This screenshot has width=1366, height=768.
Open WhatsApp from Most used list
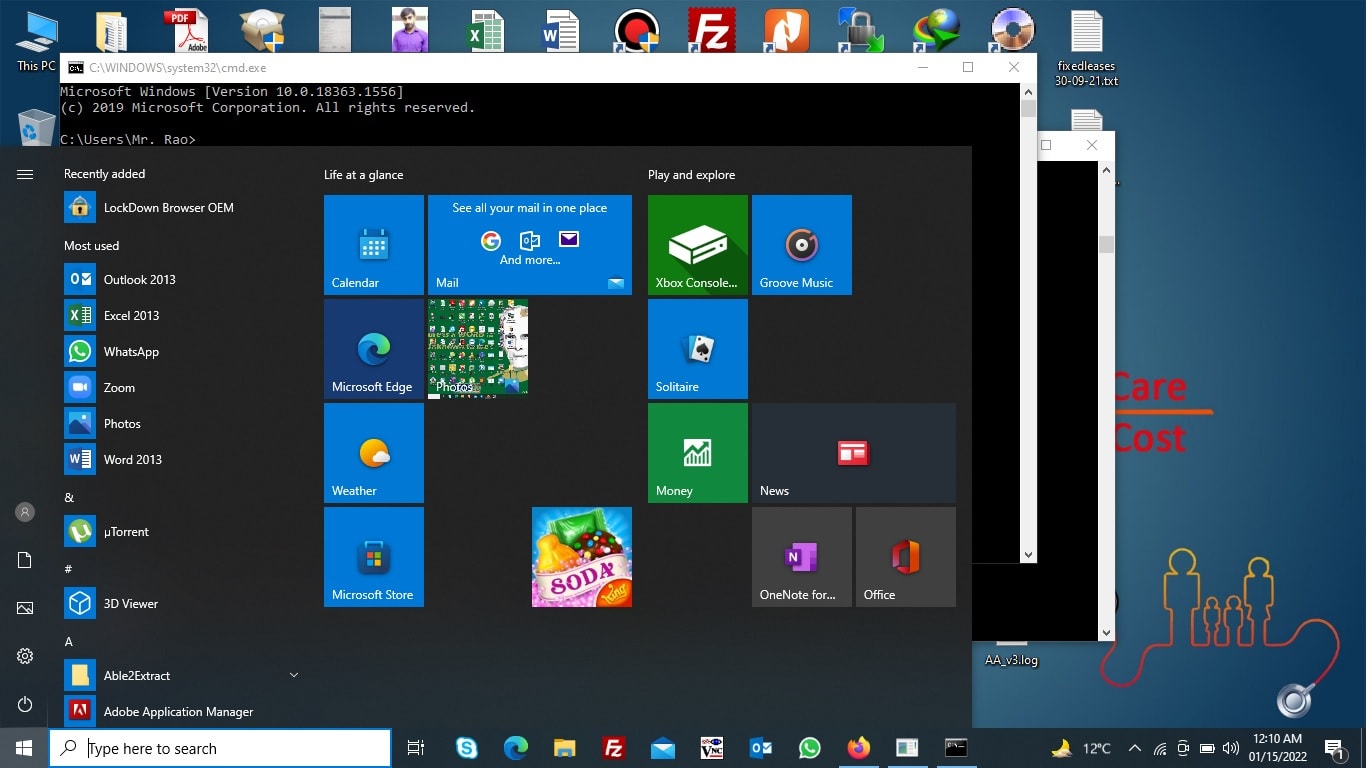coord(131,352)
